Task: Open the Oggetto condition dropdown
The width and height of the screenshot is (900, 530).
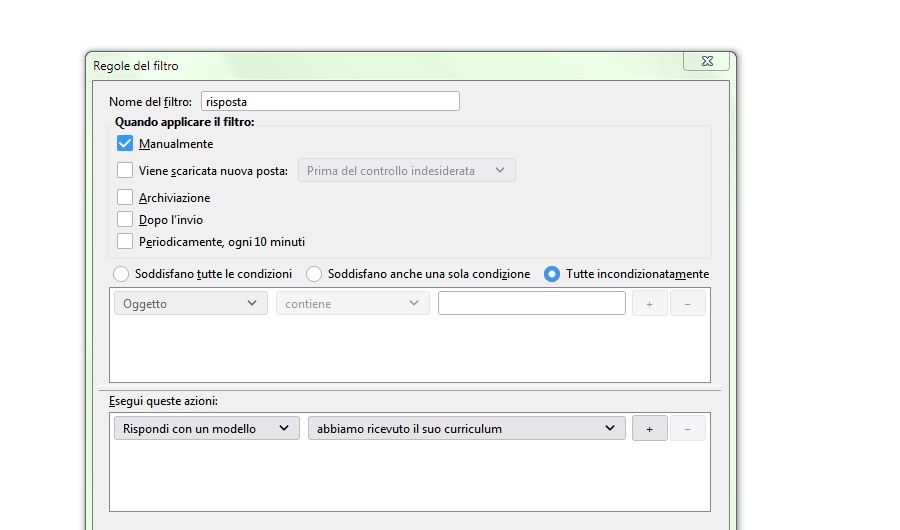Action: coord(191,303)
